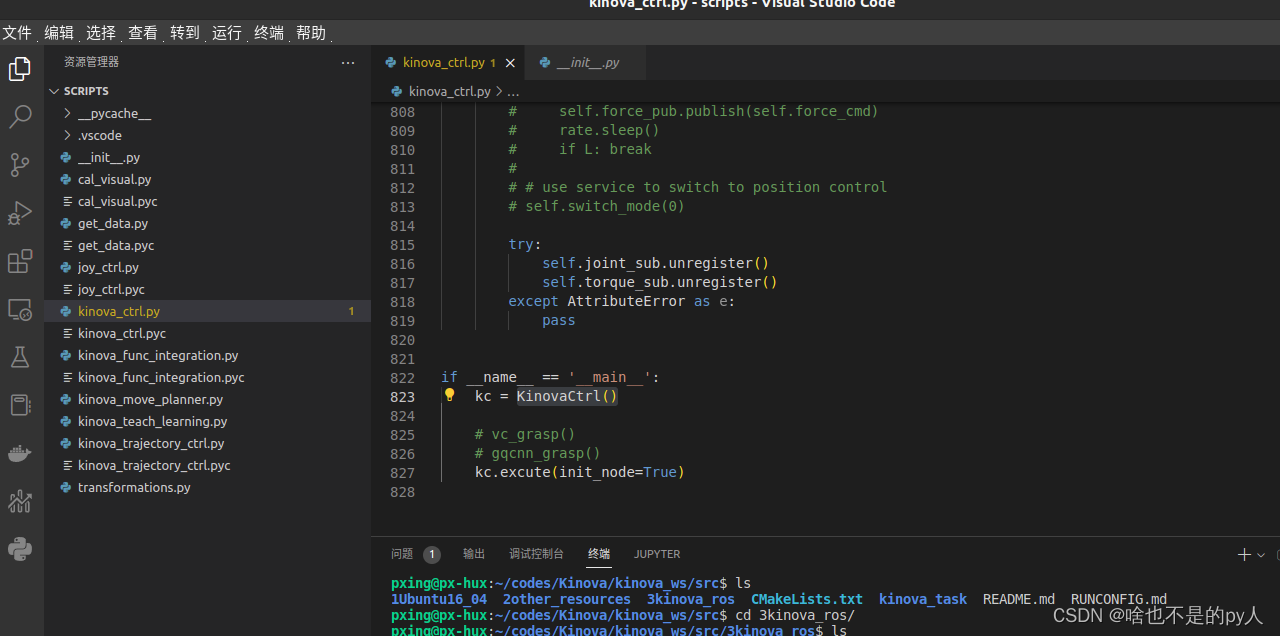Viewport: 1280px width, 636px height.
Task: Open kinova_ctrl.pyc in the explorer
Action: click(207, 333)
